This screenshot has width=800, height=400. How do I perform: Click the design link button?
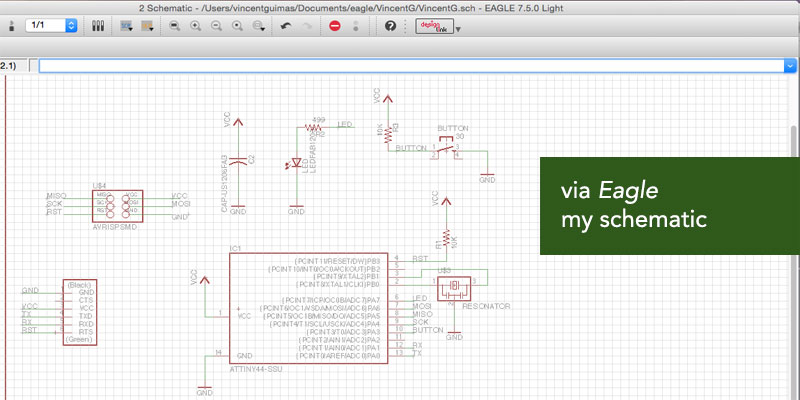[x=434, y=26]
